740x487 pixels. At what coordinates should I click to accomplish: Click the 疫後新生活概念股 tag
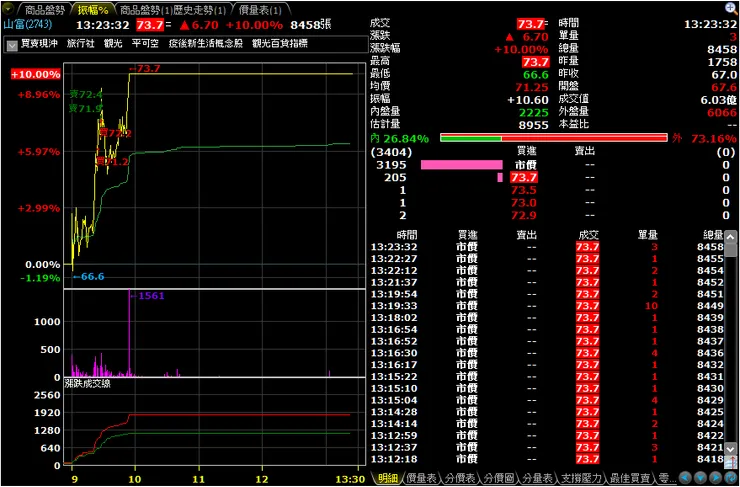pyautogui.click(x=205, y=44)
